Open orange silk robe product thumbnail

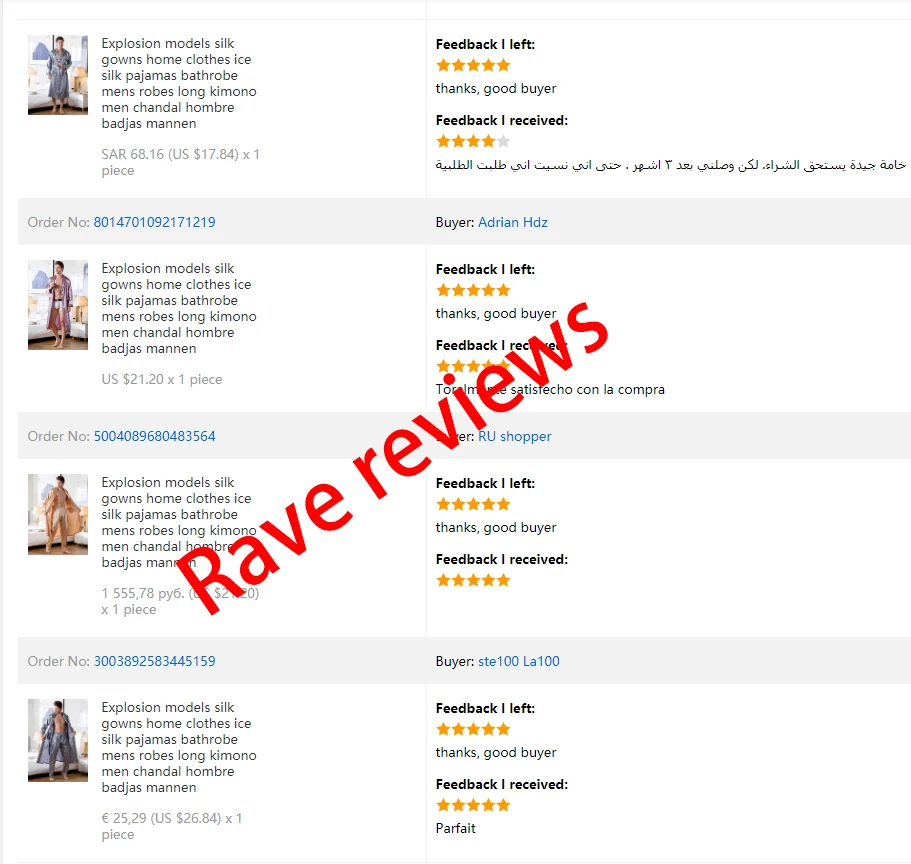(x=58, y=514)
